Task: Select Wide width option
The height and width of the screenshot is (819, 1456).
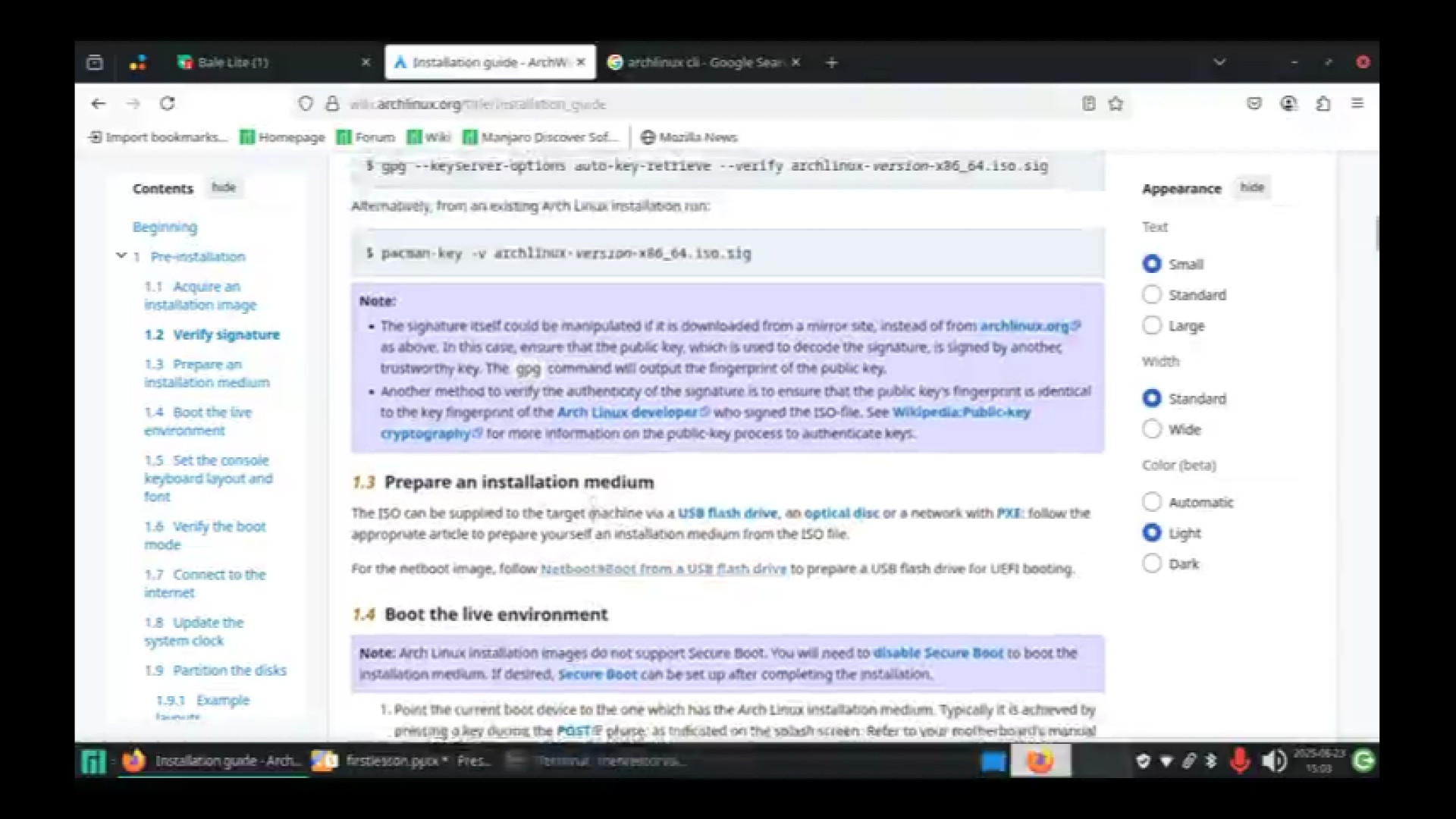Action: 1152,429
